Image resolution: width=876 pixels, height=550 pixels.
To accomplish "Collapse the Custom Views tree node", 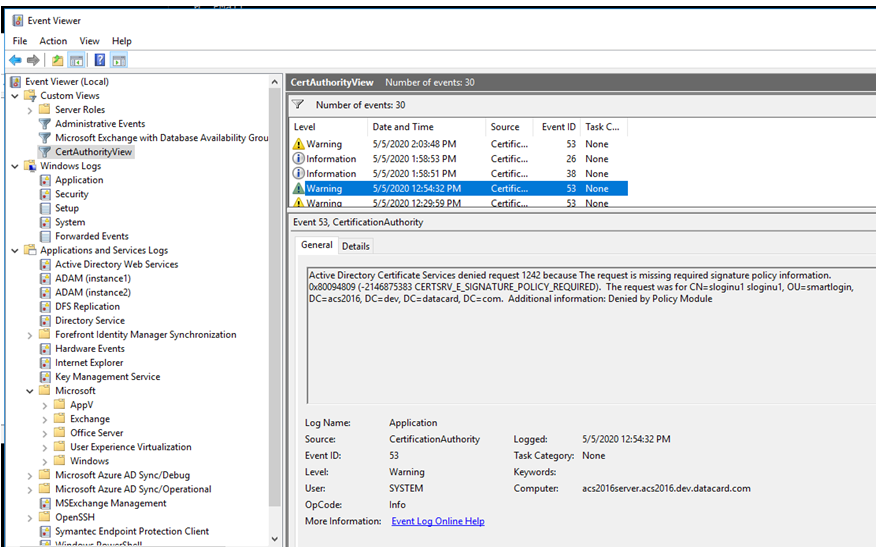I will click(x=16, y=96).
